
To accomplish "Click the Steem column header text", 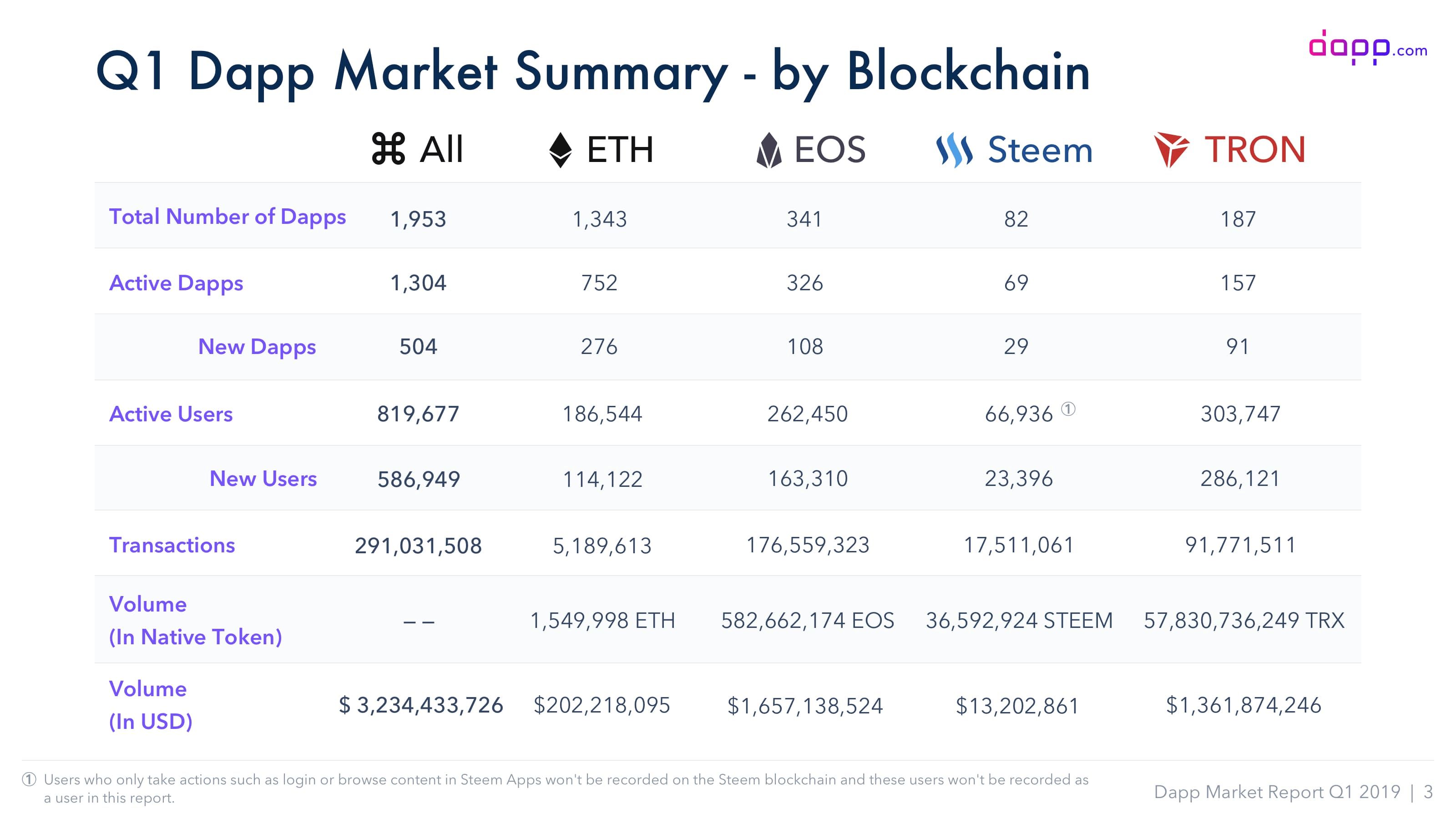I will click(x=1039, y=150).
